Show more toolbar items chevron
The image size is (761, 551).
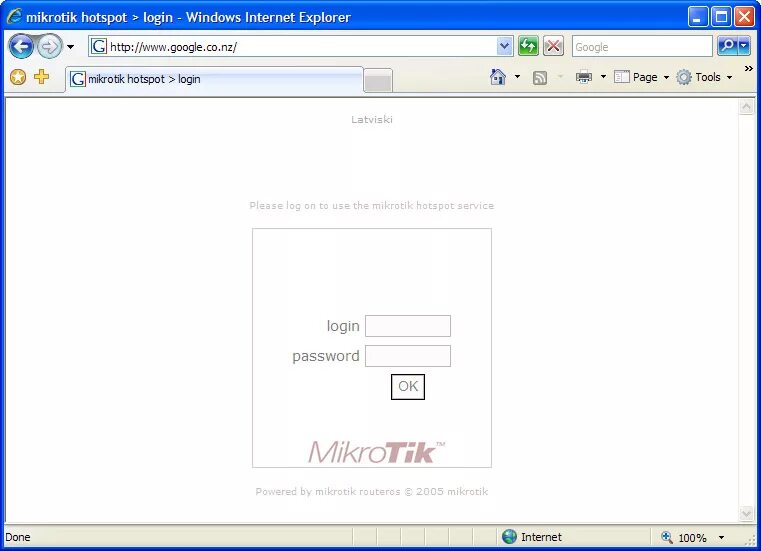[748, 68]
